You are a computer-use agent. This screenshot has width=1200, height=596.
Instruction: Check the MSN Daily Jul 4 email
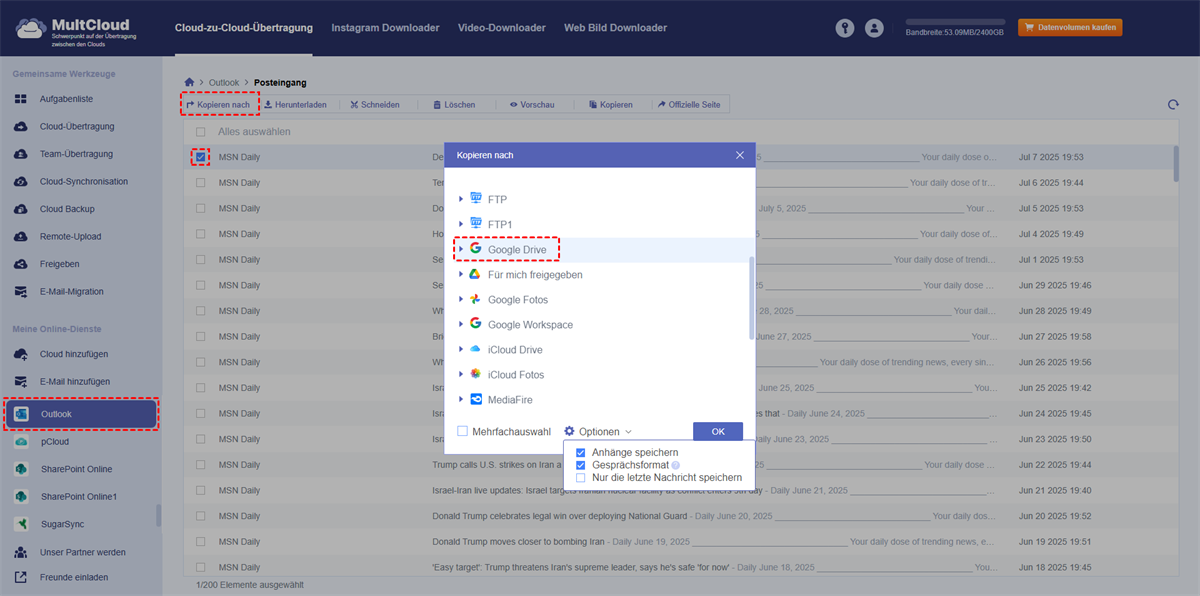click(201, 233)
